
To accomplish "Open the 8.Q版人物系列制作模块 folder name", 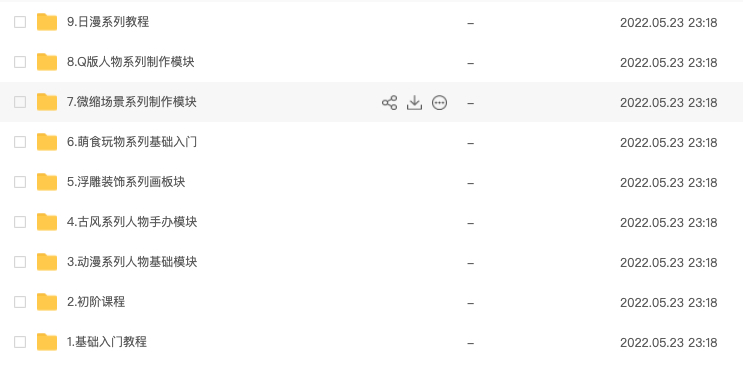I will (x=131, y=62).
